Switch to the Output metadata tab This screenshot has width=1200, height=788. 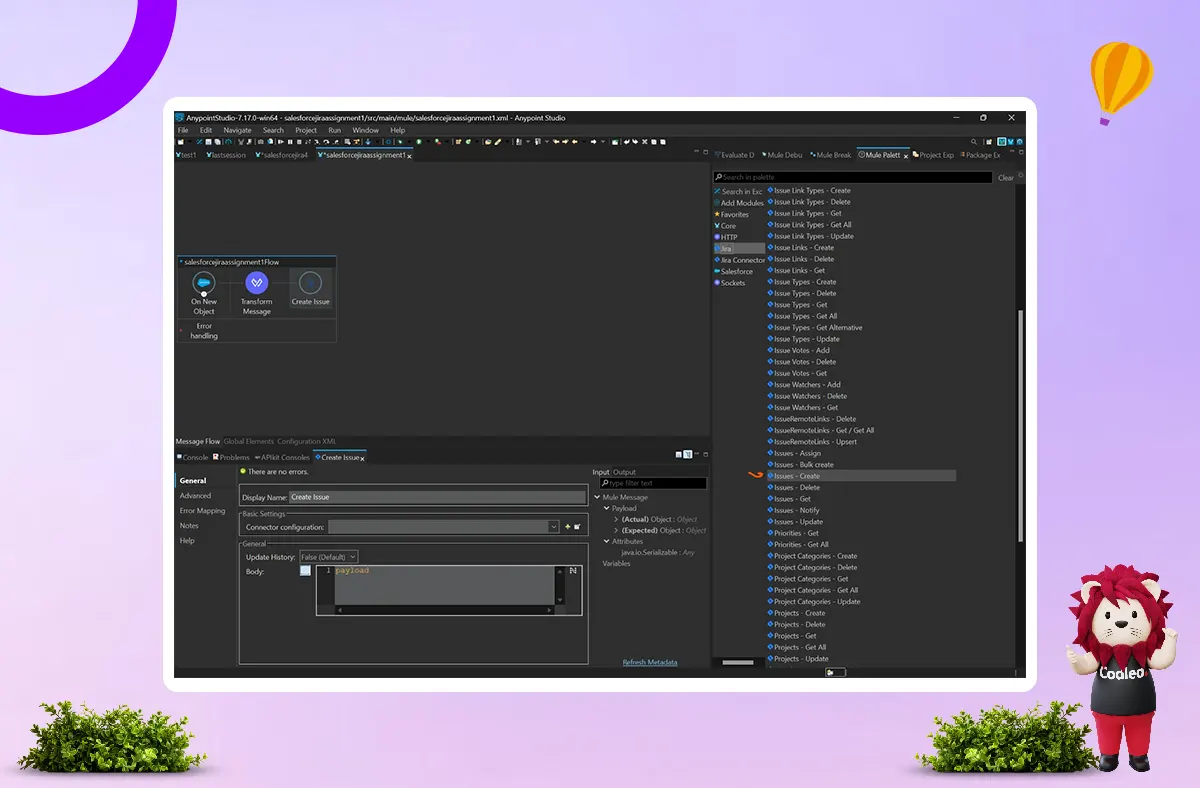[x=624, y=472]
